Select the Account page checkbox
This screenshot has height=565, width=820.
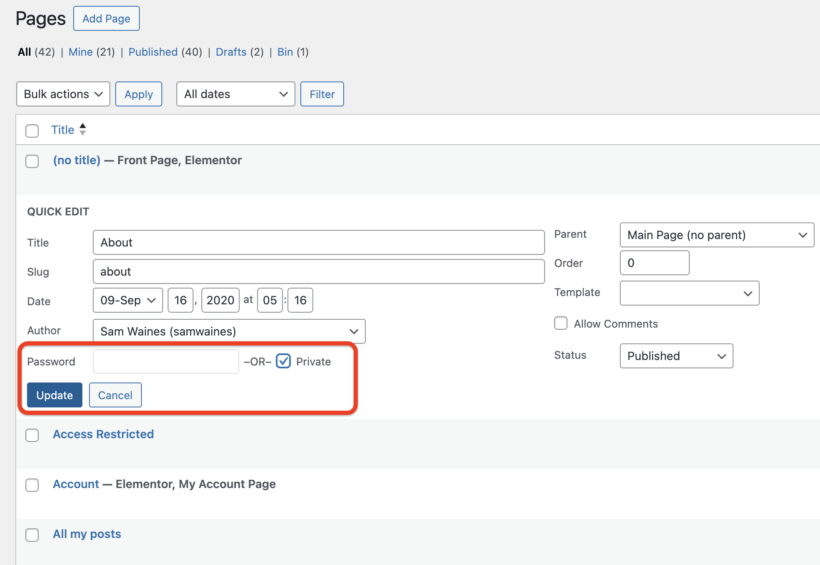pyautogui.click(x=32, y=485)
